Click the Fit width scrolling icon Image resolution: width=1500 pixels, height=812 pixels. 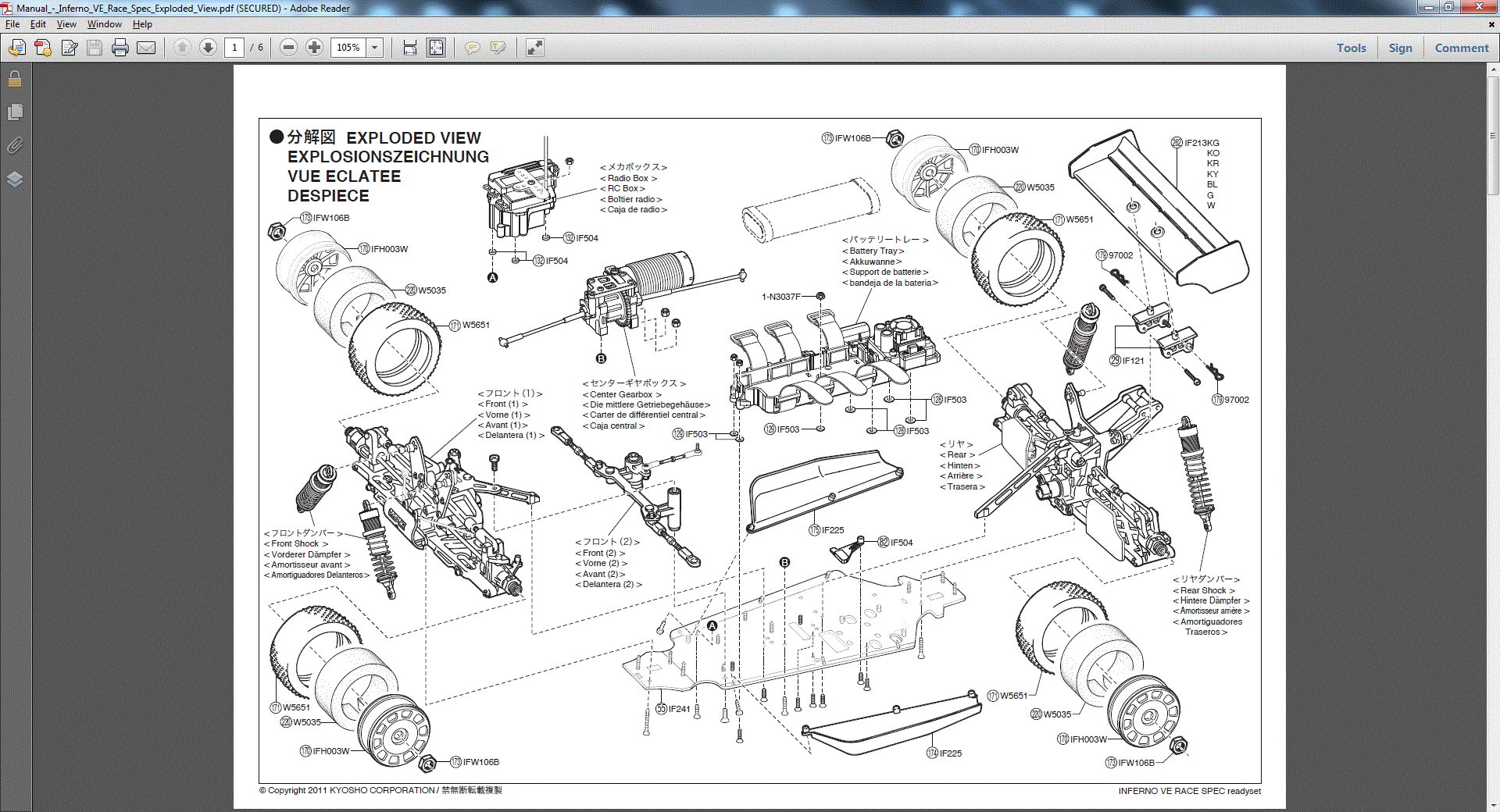409,48
